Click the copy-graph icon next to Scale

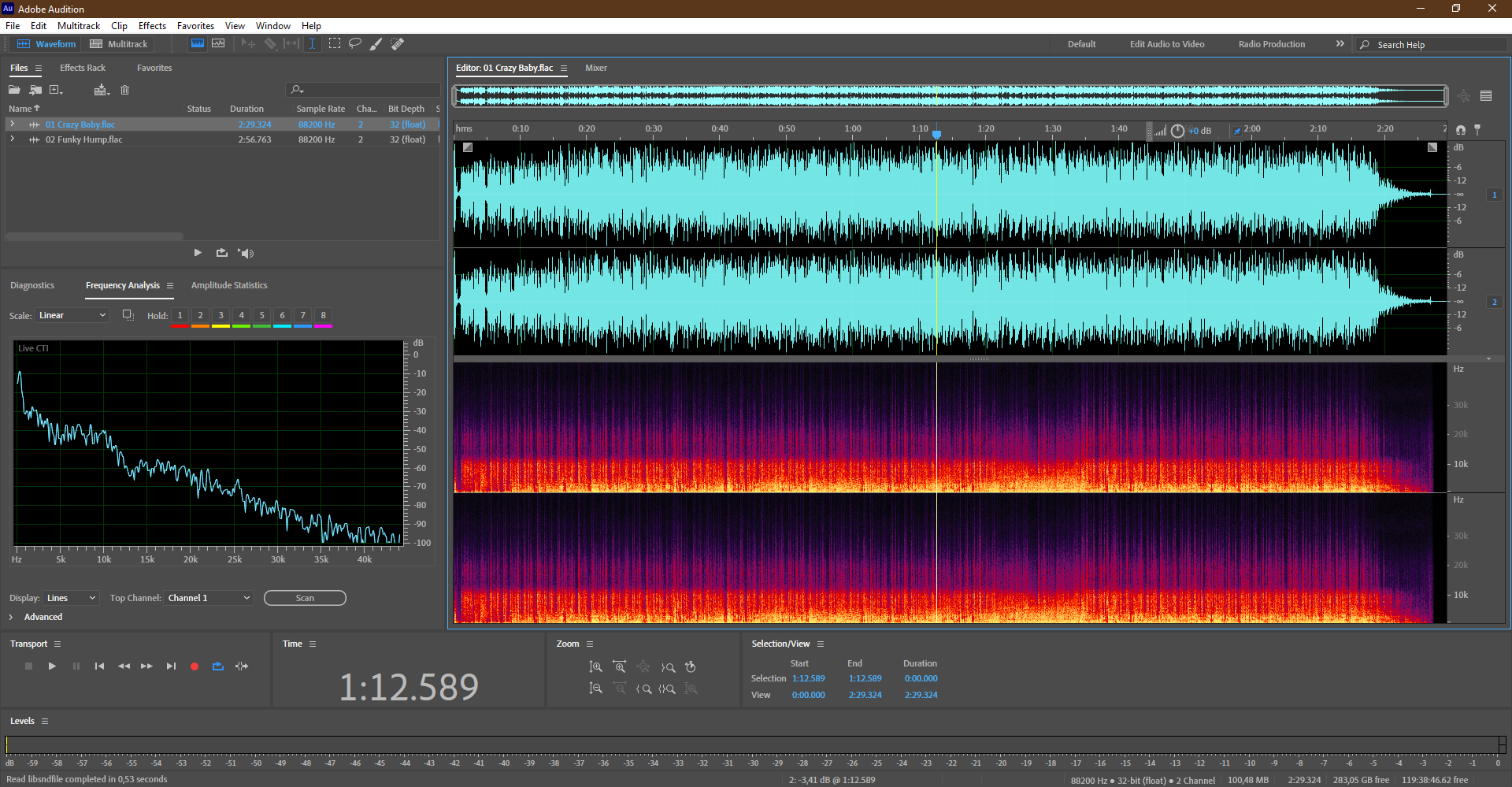point(128,315)
